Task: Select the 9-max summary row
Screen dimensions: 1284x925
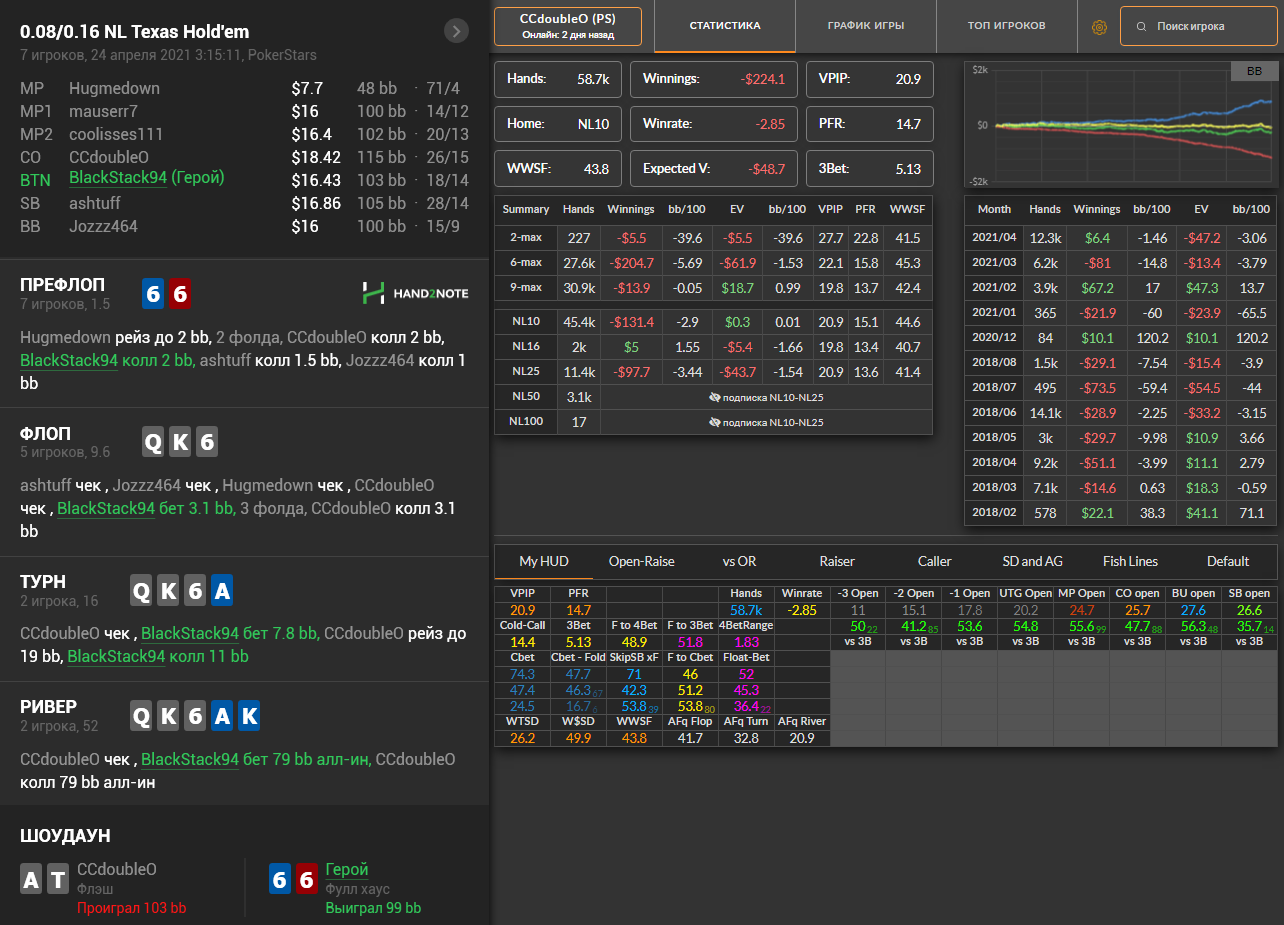Action: [x=714, y=288]
